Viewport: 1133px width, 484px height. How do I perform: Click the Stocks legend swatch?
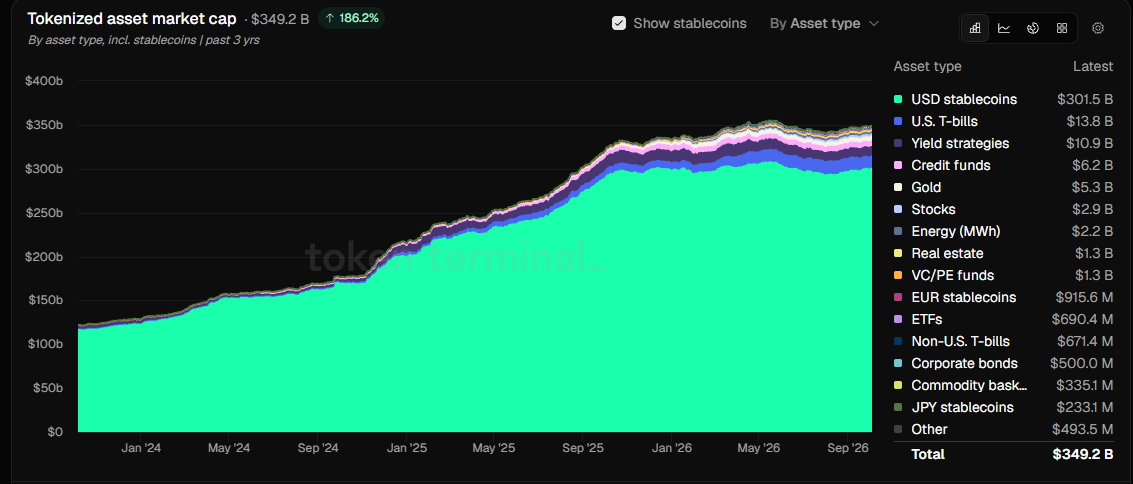pos(898,209)
